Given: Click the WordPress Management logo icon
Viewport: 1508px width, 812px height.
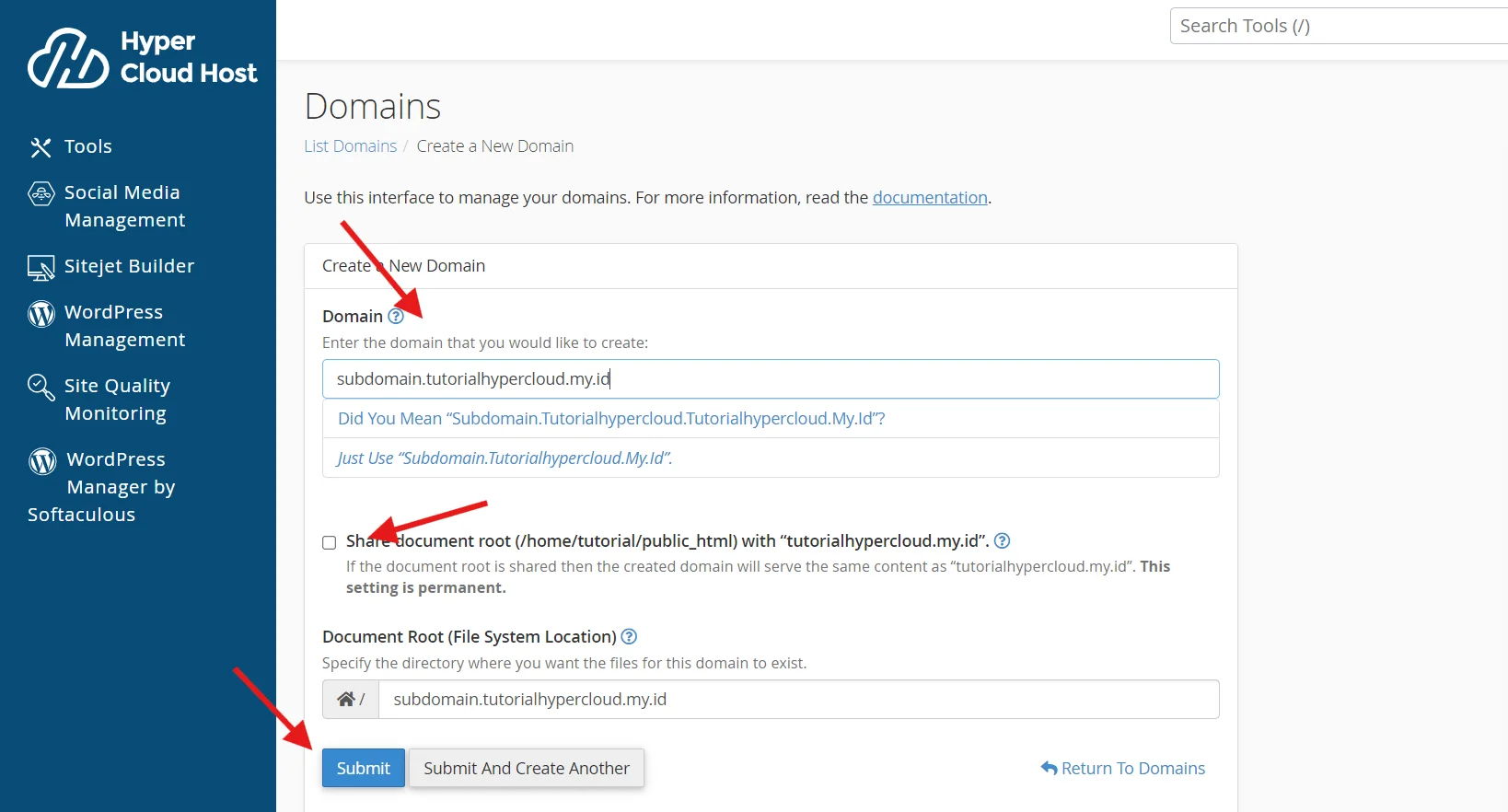Looking at the screenshot, I should click(x=41, y=314).
